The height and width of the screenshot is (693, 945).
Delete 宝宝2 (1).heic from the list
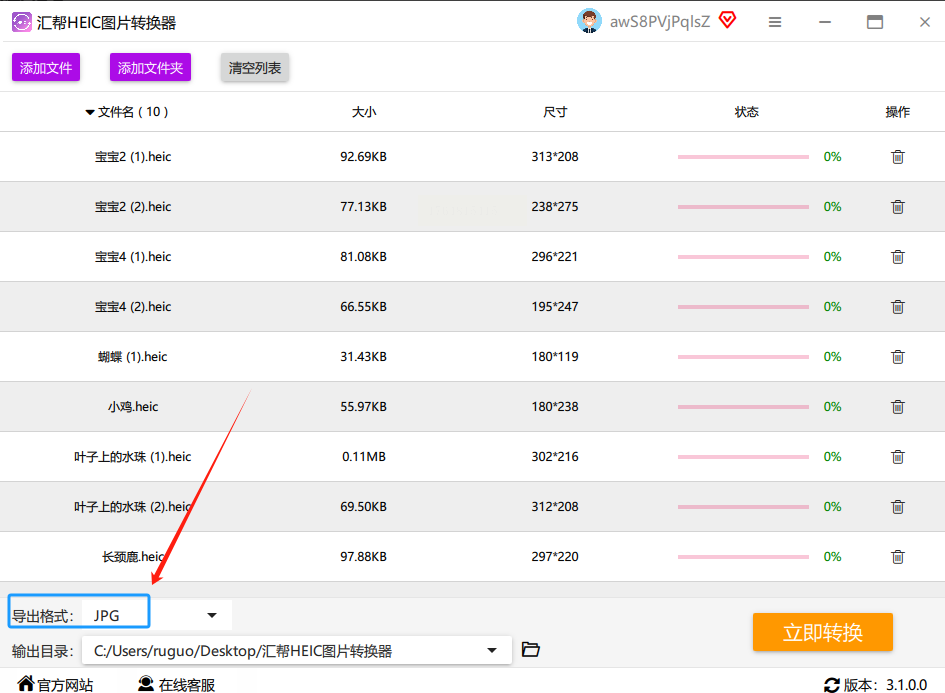pos(897,157)
